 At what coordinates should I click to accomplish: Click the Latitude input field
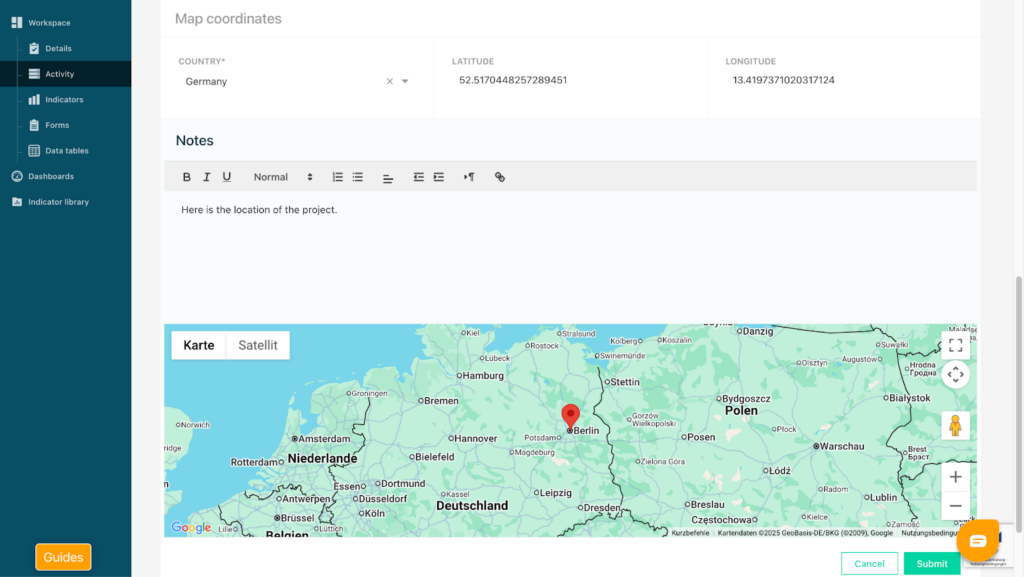570,80
